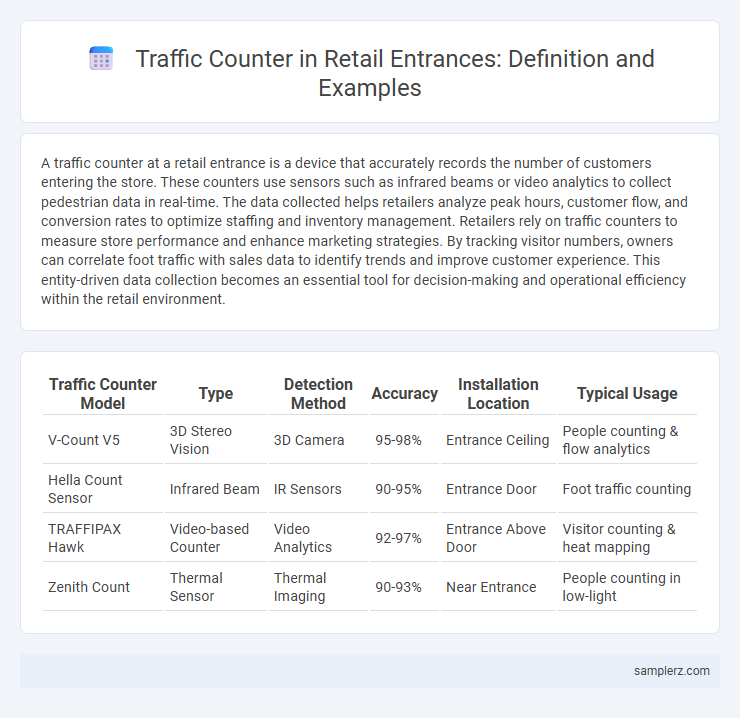
Task: Select the 'Thermal Sensor' cell
Action: [x=216, y=587]
